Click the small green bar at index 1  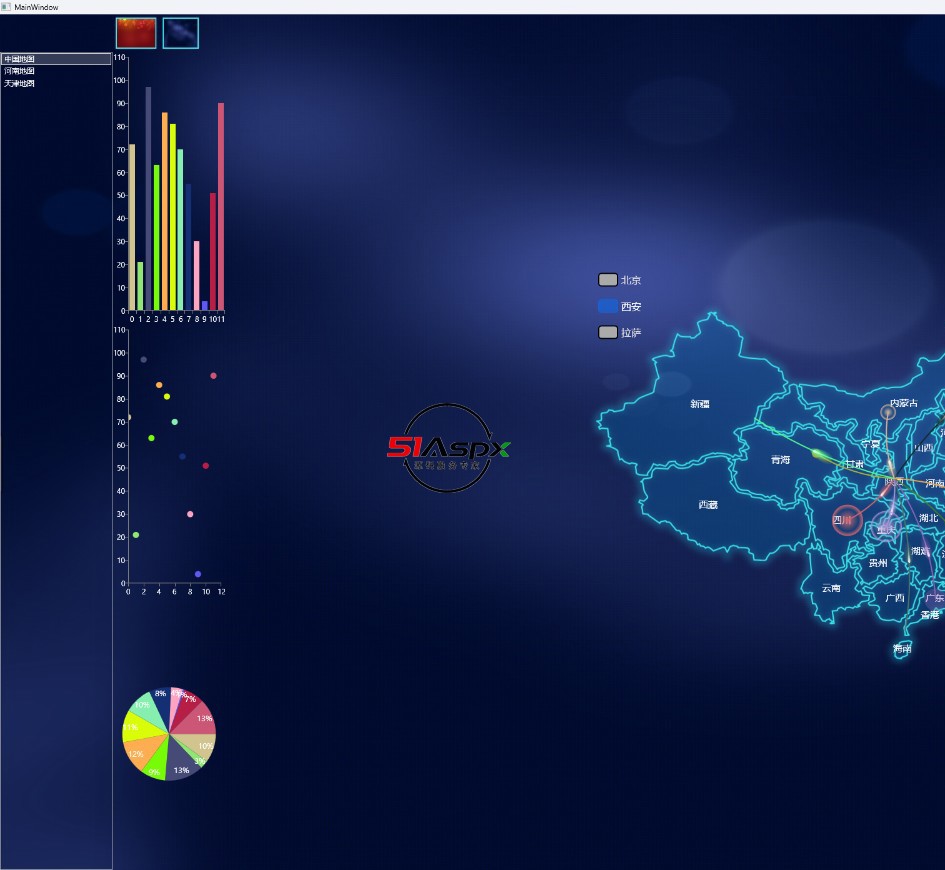click(140, 286)
